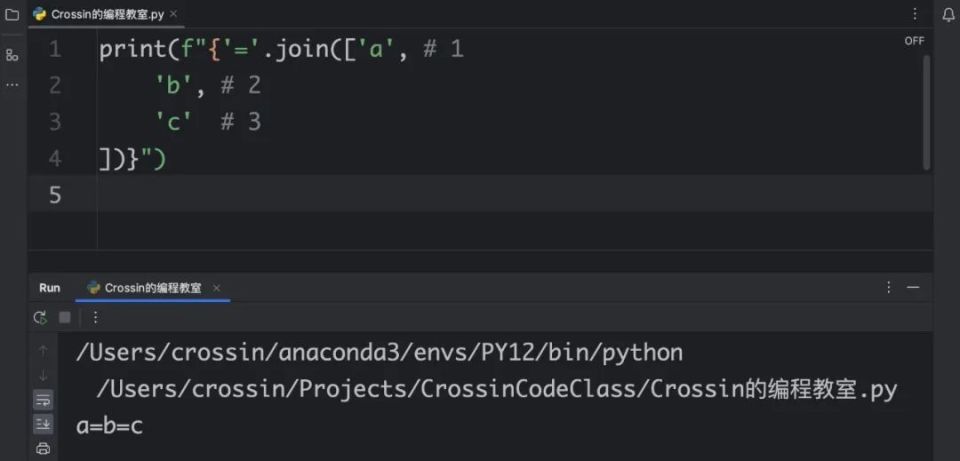The width and height of the screenshot is (960, 461).
Task: Stop the running process
Action: tap(64, 317)
